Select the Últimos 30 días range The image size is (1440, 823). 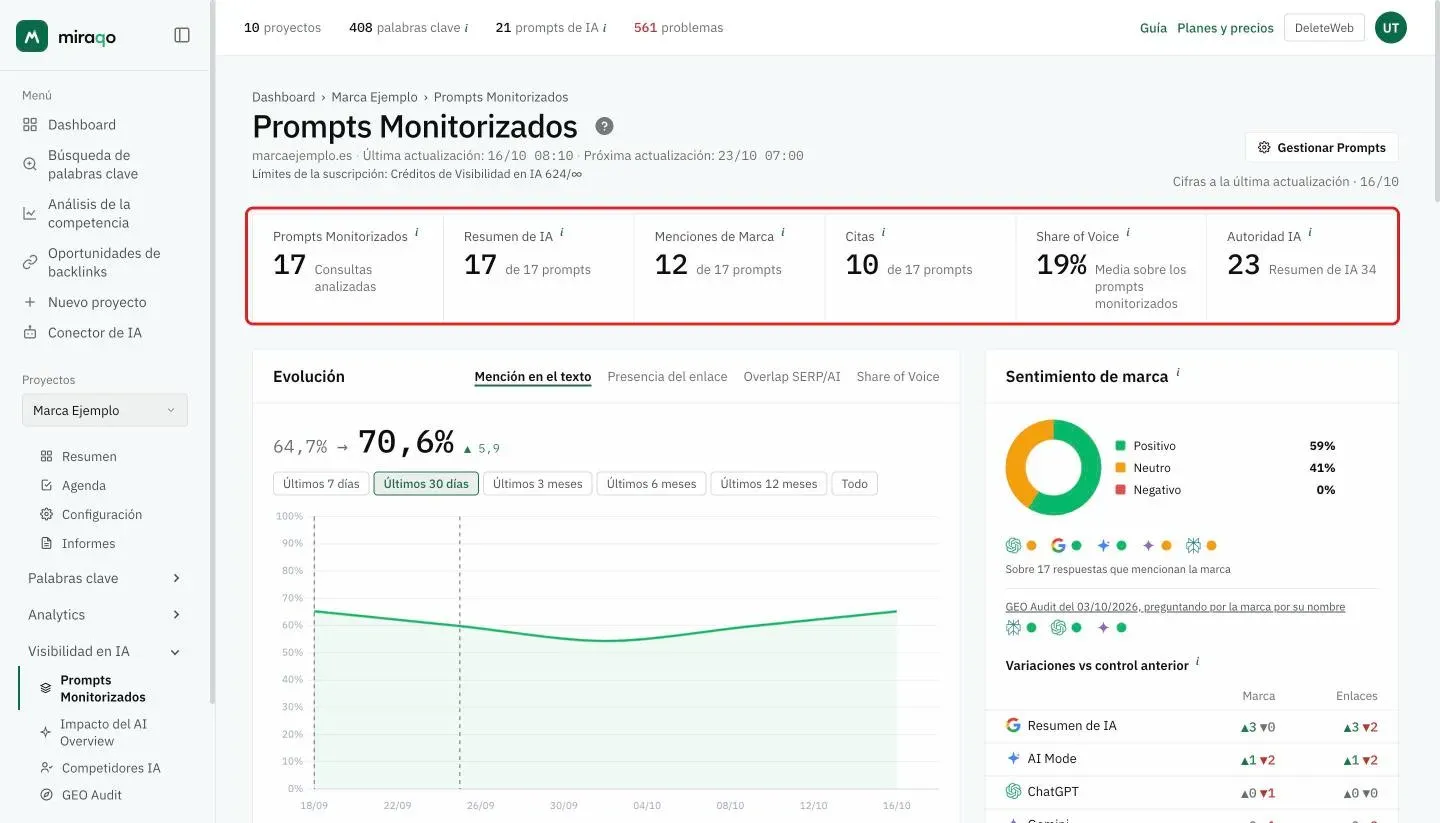[426, 484]
